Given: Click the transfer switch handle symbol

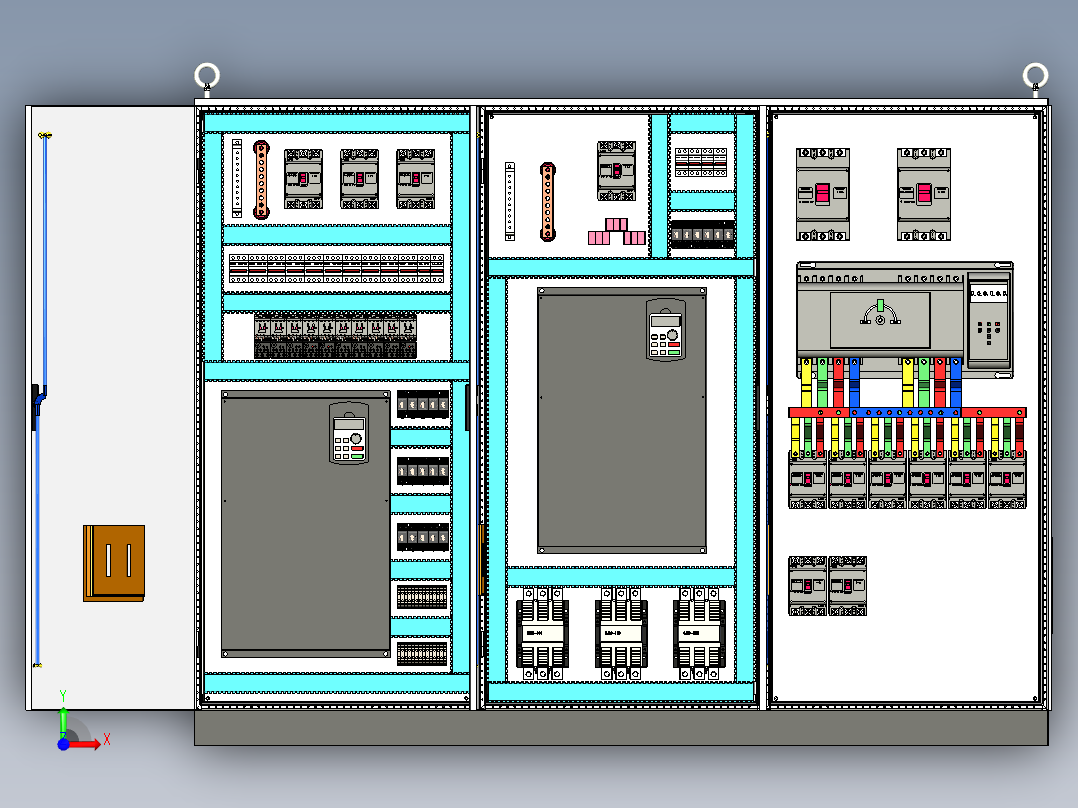Looking at the screenshot, I should (x=880, y=313).
